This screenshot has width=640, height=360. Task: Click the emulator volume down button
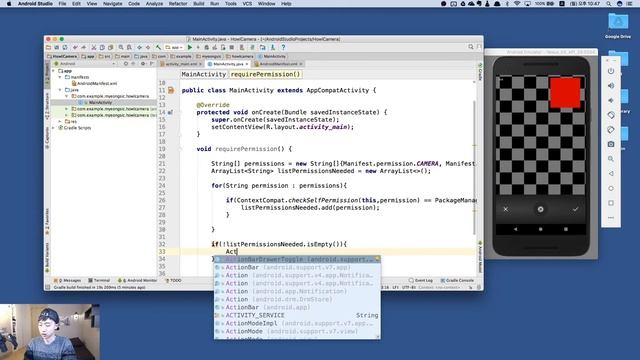coord(611,100)
